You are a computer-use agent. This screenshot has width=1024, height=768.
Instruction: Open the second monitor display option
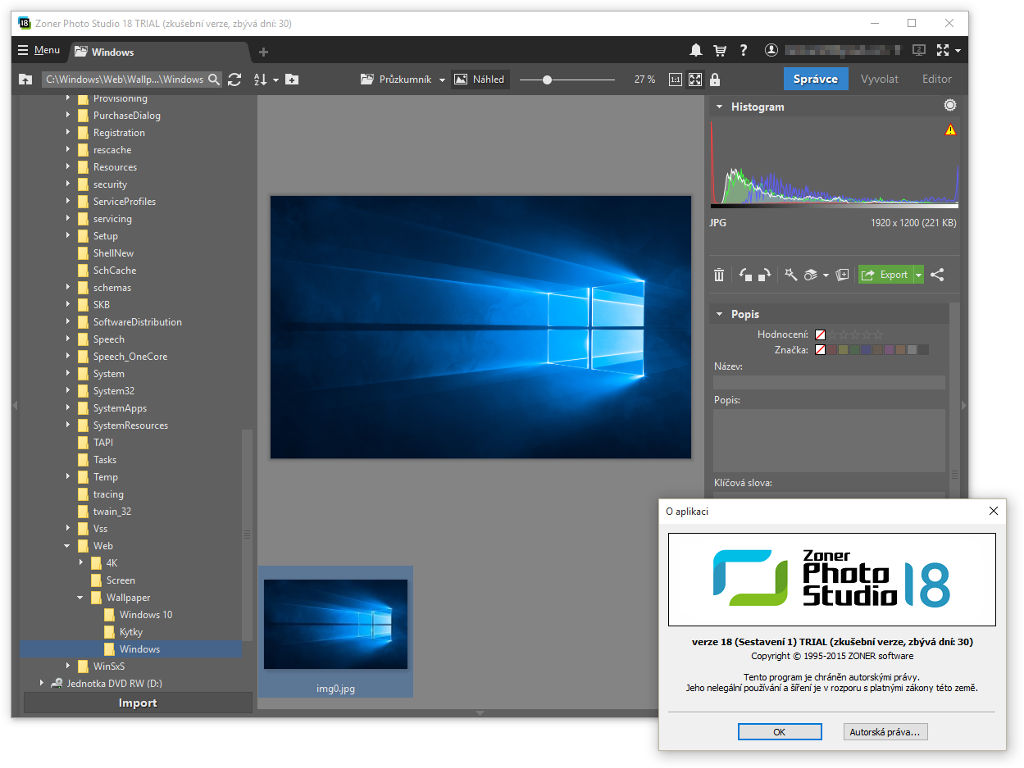tap(919, 50)
